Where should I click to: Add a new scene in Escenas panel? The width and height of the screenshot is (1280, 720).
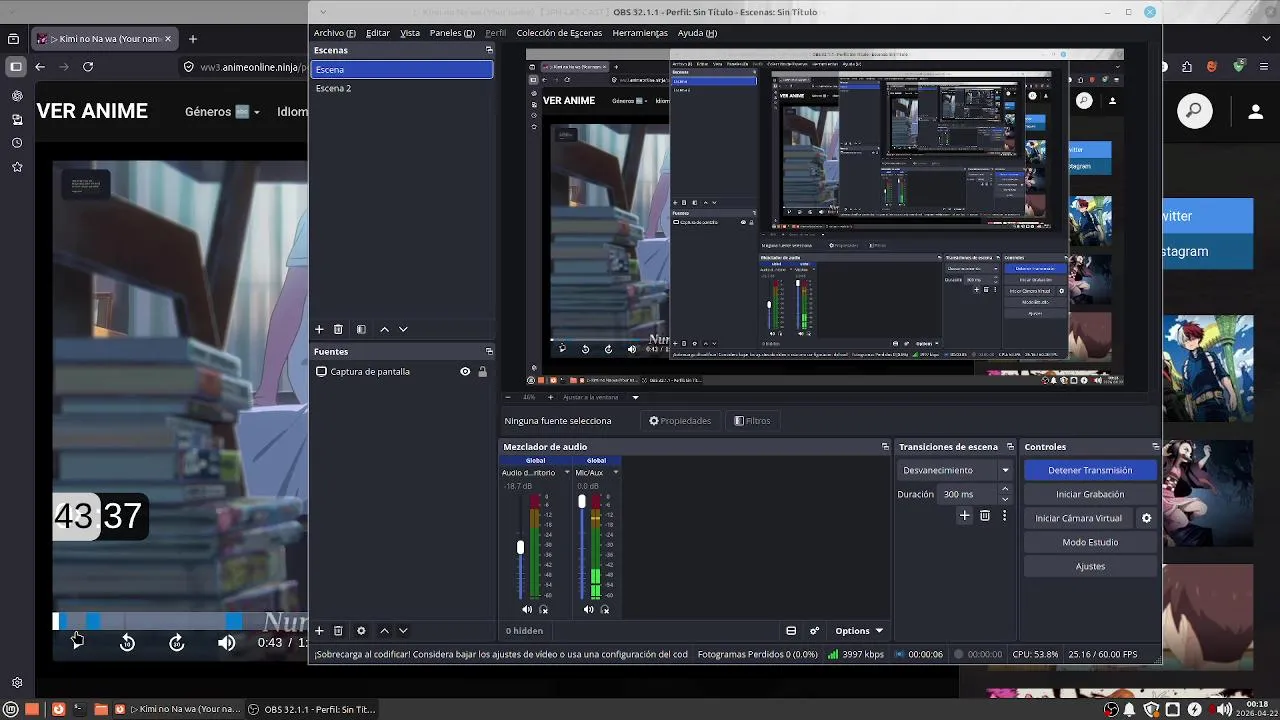(319, 329)
